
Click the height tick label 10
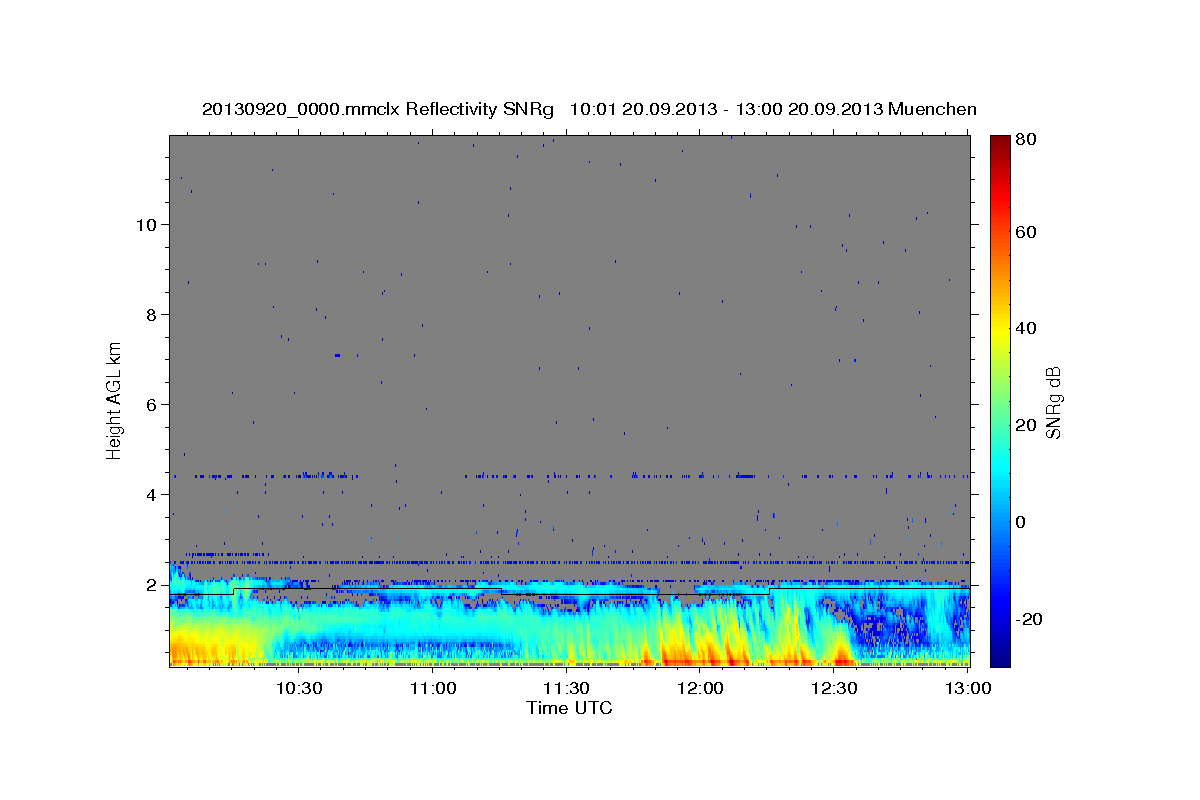[147, 225]
